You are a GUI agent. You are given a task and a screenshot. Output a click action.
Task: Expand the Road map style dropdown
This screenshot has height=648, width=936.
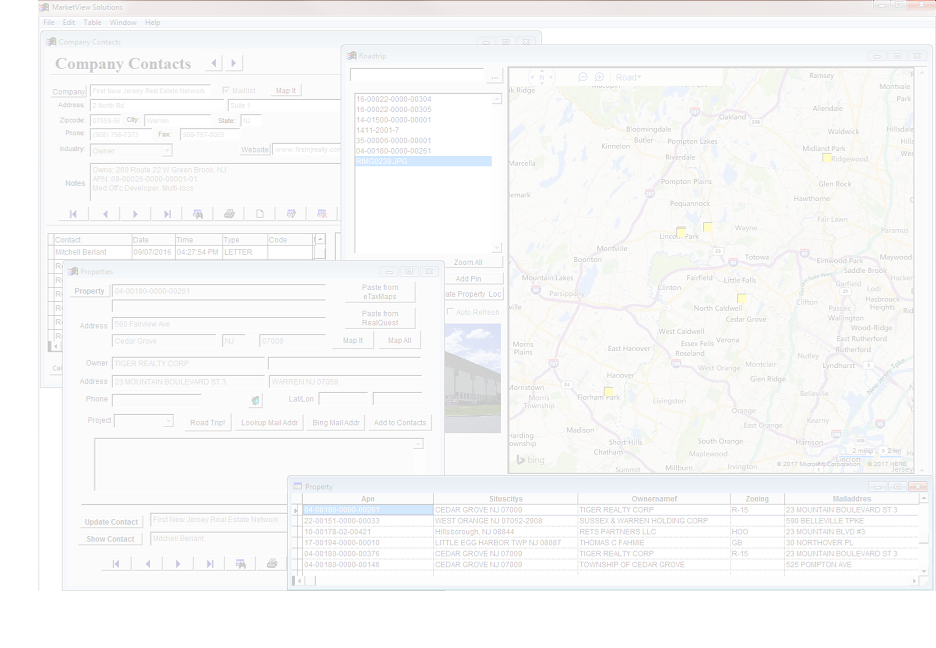pos(629,77)
